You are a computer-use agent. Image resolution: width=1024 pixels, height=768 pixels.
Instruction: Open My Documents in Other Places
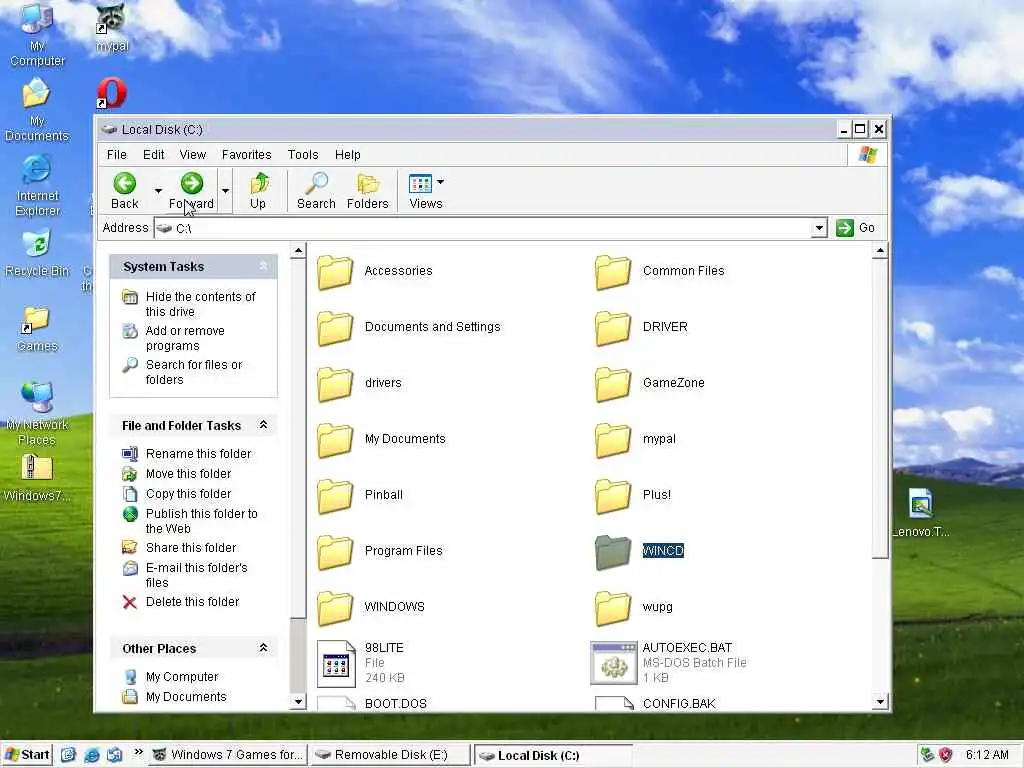tap(185, 697)
